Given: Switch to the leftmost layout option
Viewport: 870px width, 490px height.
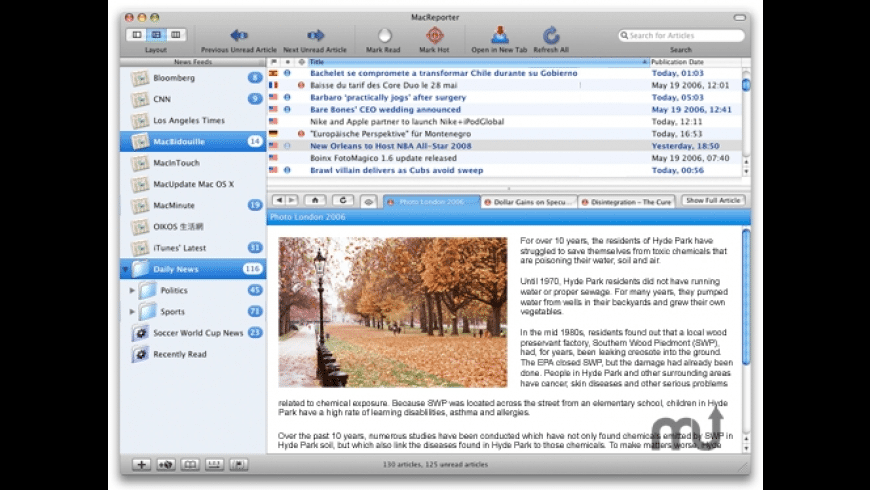Looking at the screenshot, I should 137,35.
